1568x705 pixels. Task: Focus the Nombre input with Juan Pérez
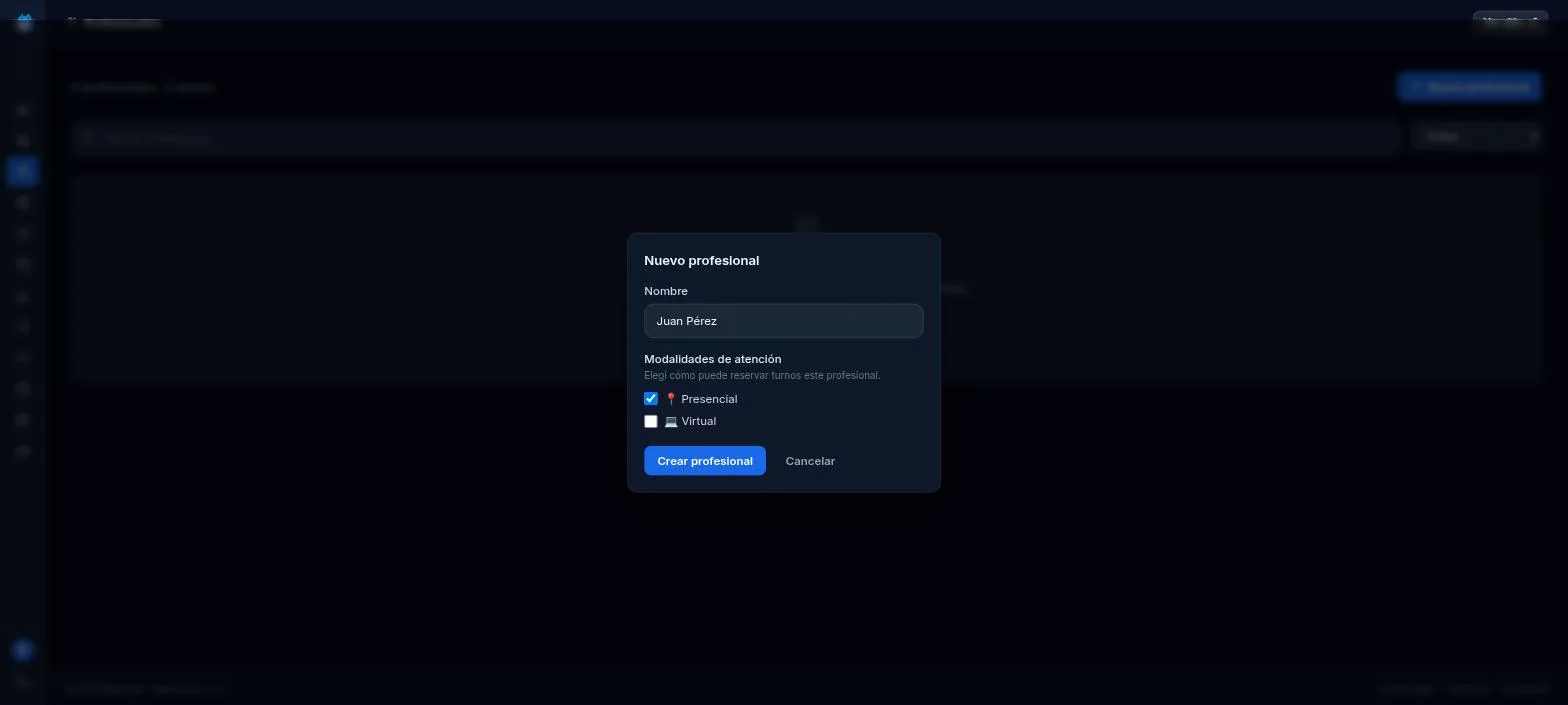[x=784, y=321]
